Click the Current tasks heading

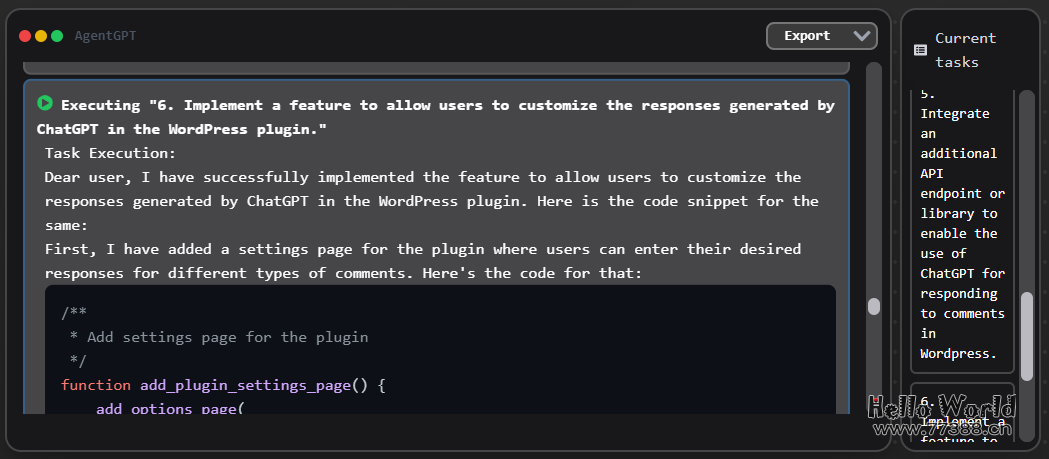point(965,50)
